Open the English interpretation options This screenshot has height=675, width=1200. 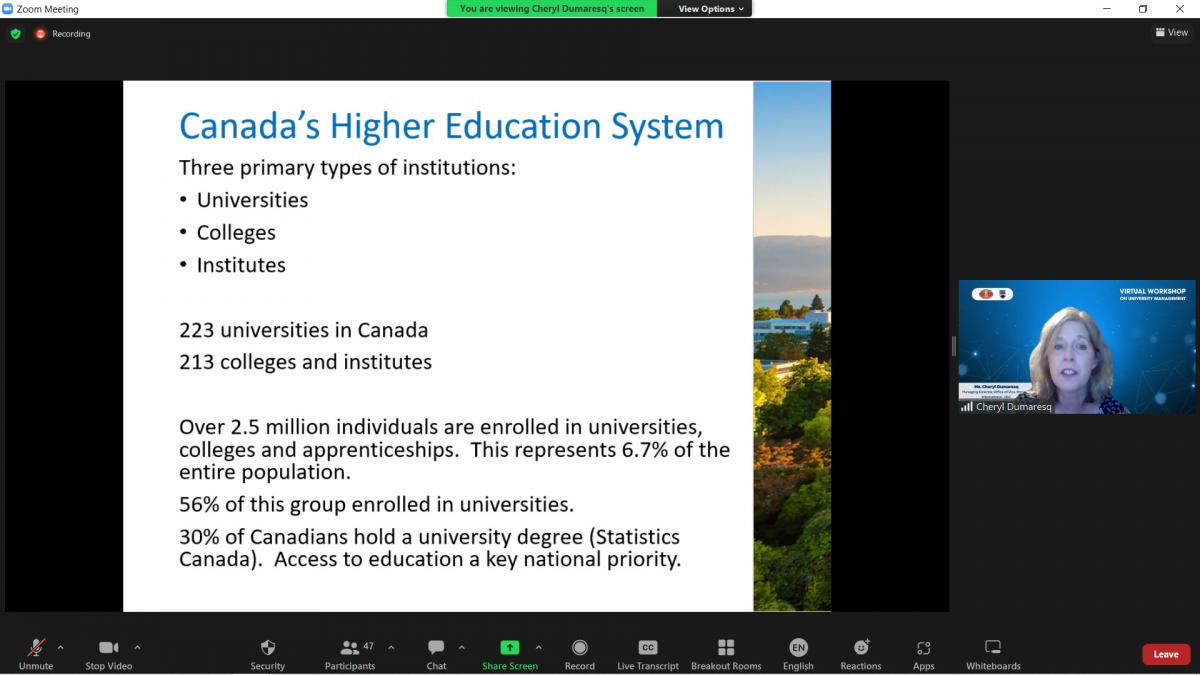pyautogui.click(x=798, y=652)
